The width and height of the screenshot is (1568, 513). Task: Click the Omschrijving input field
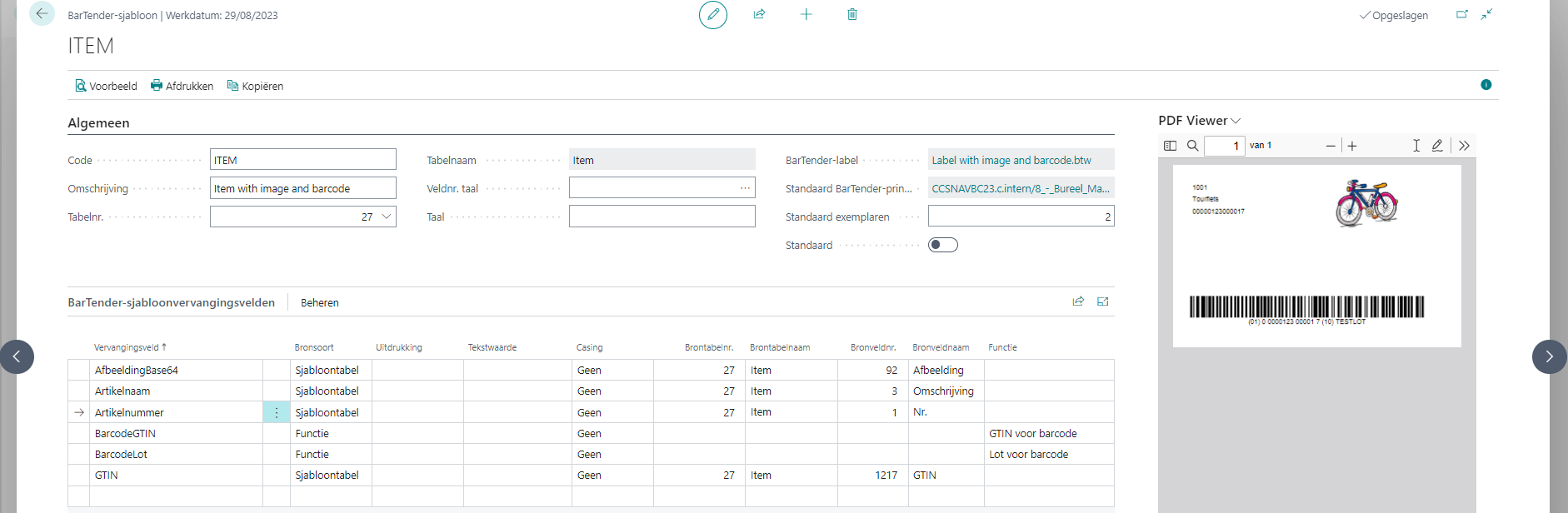coord(302,188)
